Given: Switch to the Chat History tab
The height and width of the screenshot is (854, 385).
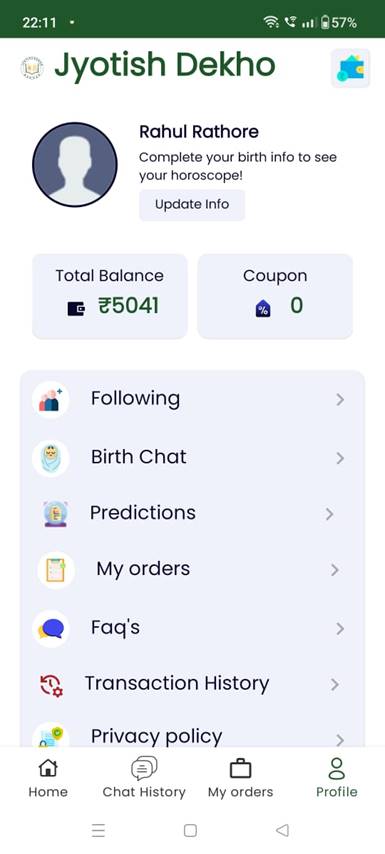Looking at the screenshot, I should point(144,778).
